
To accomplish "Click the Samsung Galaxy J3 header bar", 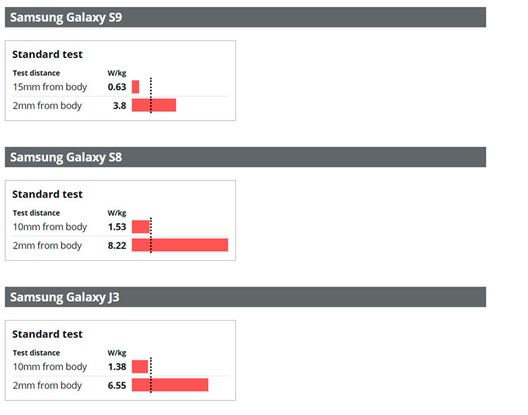I will click(x=245, y=297).
